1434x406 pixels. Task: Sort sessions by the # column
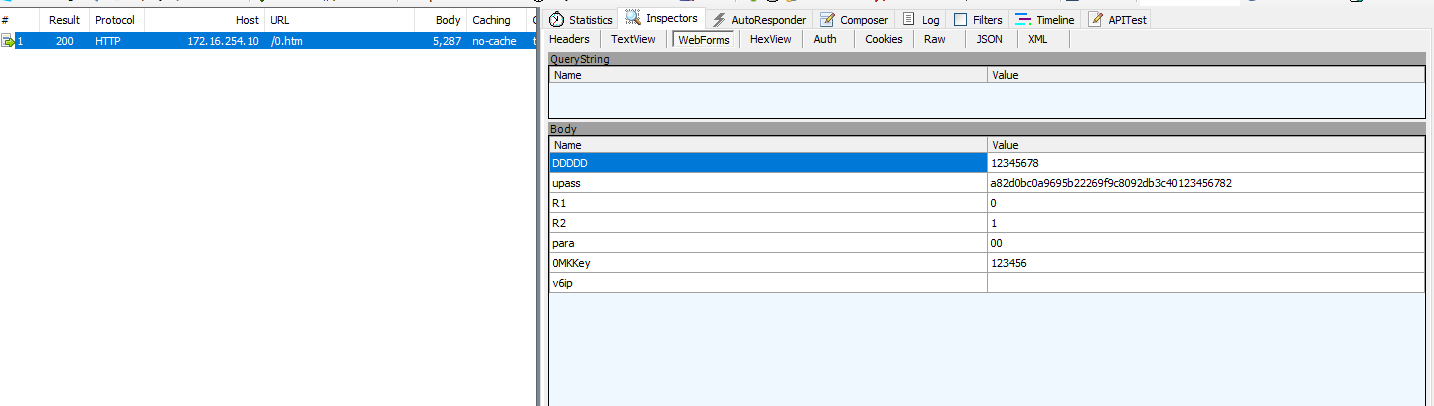pos(20,20)
